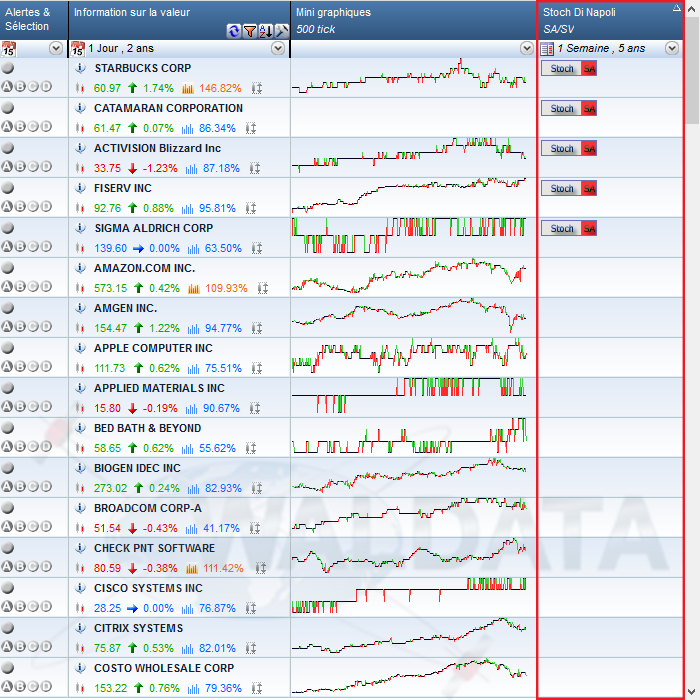Open info icon for BIOGEN IDEC INC

80,468
